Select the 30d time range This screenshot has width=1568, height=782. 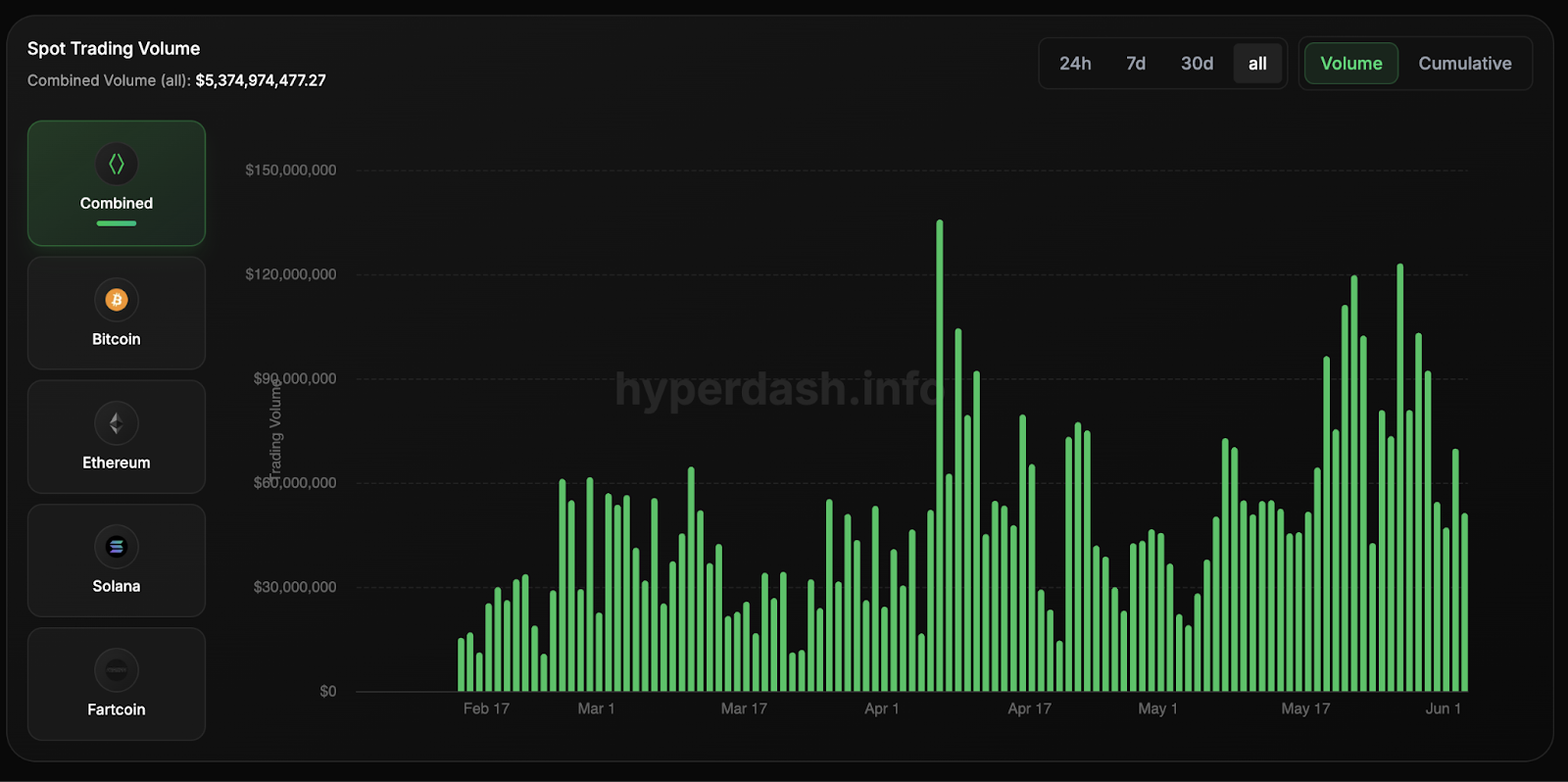click(1197, 64)
